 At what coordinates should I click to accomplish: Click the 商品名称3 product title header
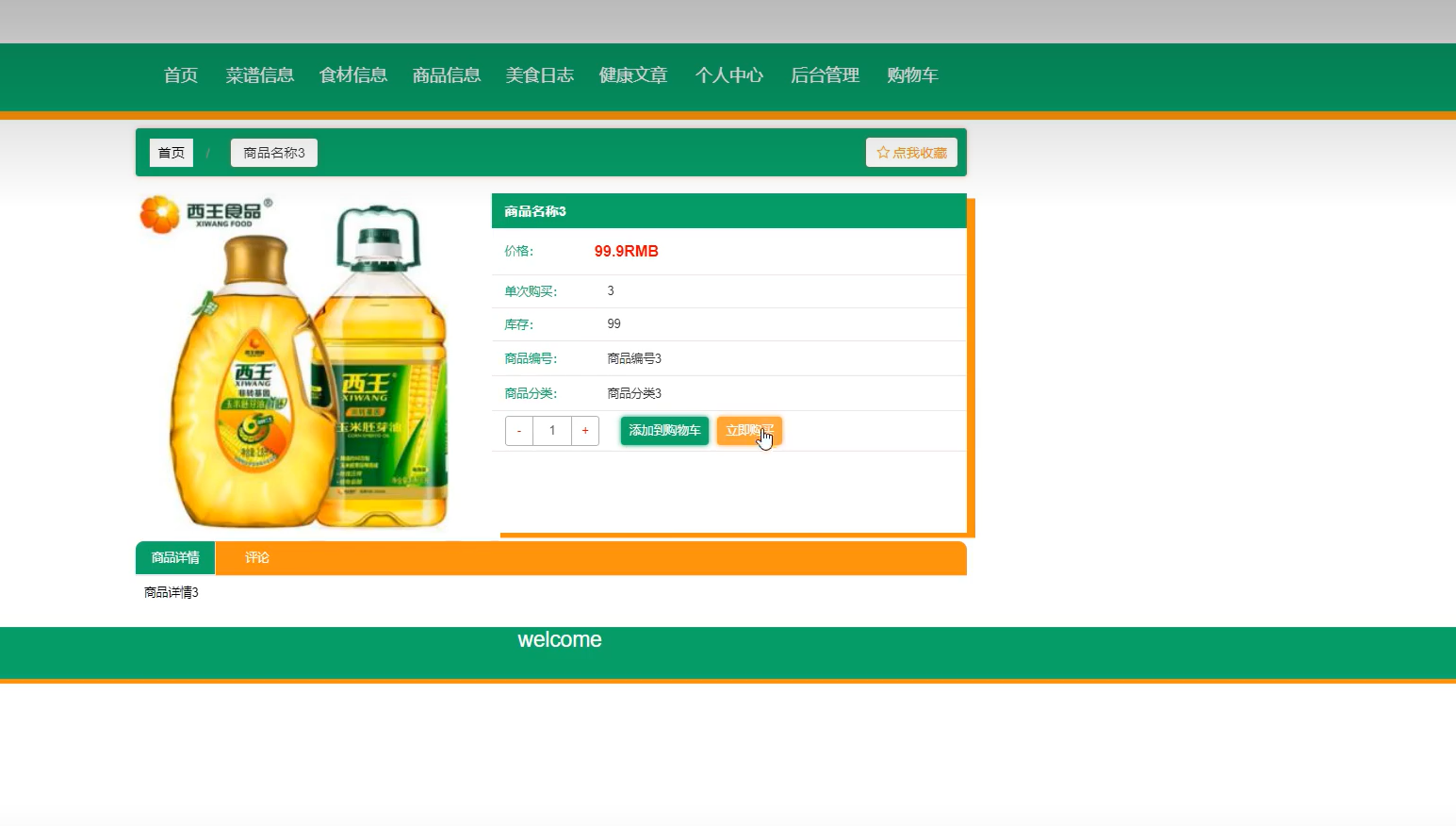pos(729,211)
